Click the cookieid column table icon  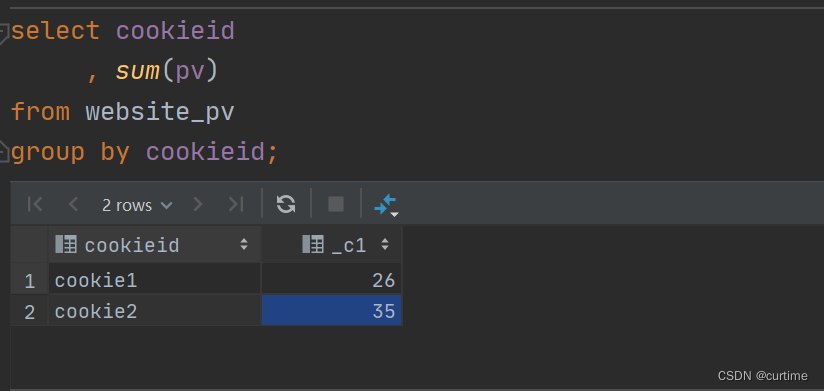click(66, 244)
